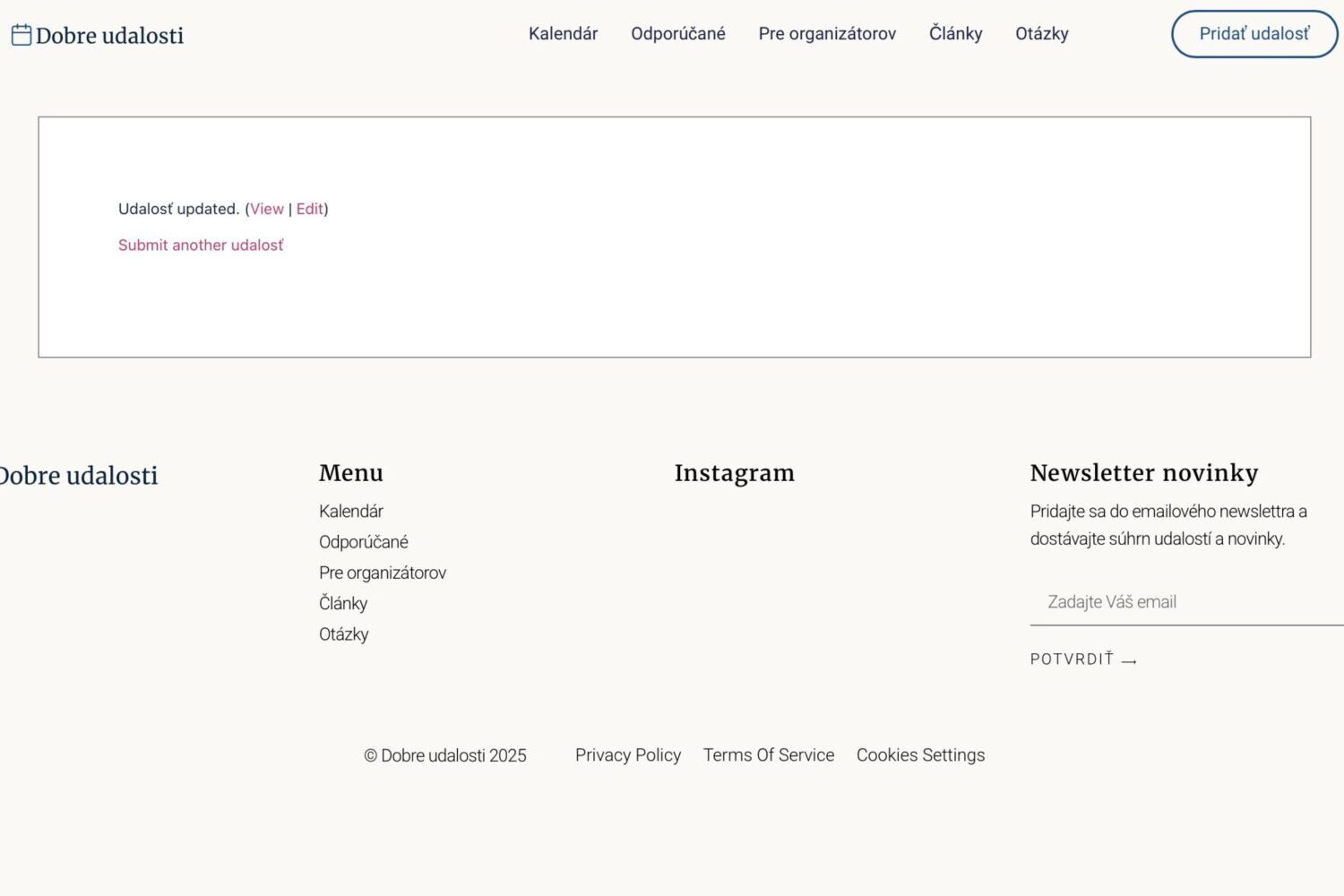The height and width of the screenshot is (896, 1344).
Task: Click the arrow icon next to POTVRDIŤ
Action: (1129, 661)
